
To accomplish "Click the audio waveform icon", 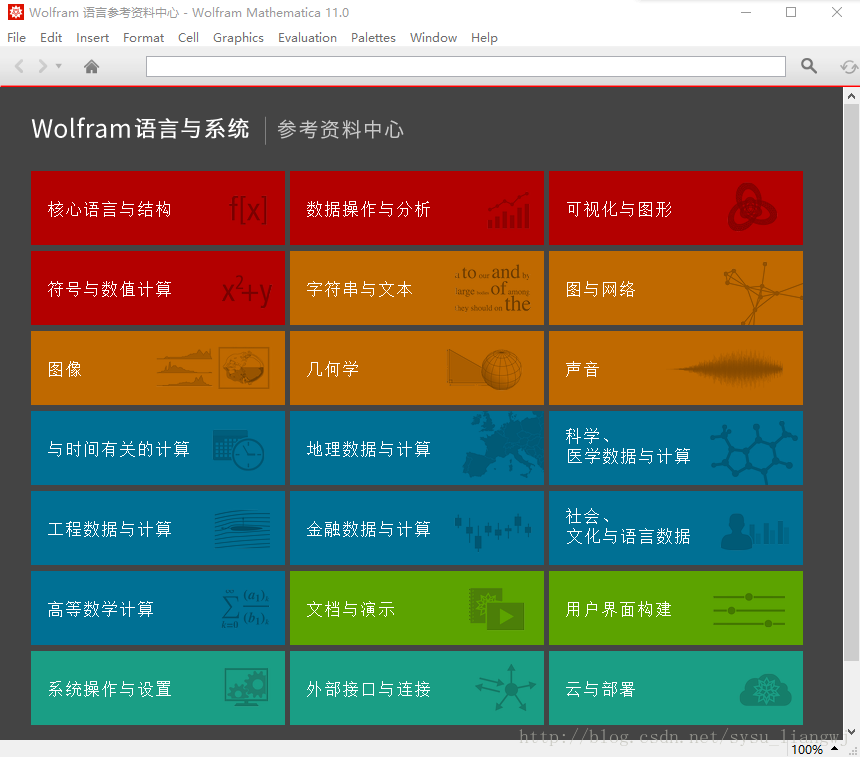I will pos(727,369).
